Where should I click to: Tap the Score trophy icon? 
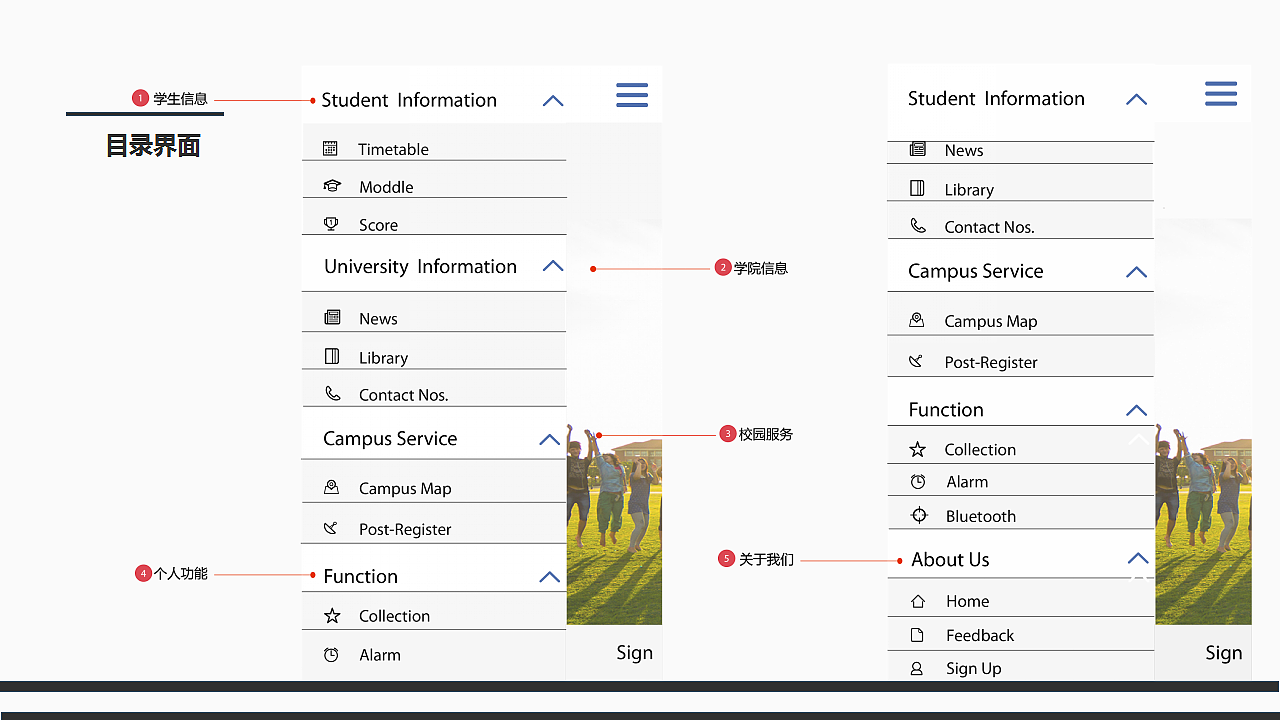[x=331, y=224]
